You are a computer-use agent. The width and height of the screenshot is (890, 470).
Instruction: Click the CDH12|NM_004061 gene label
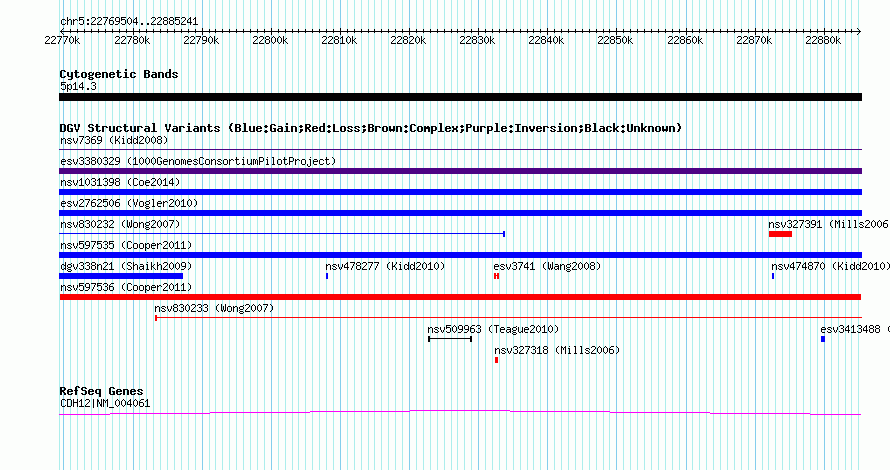pos(105,404)
